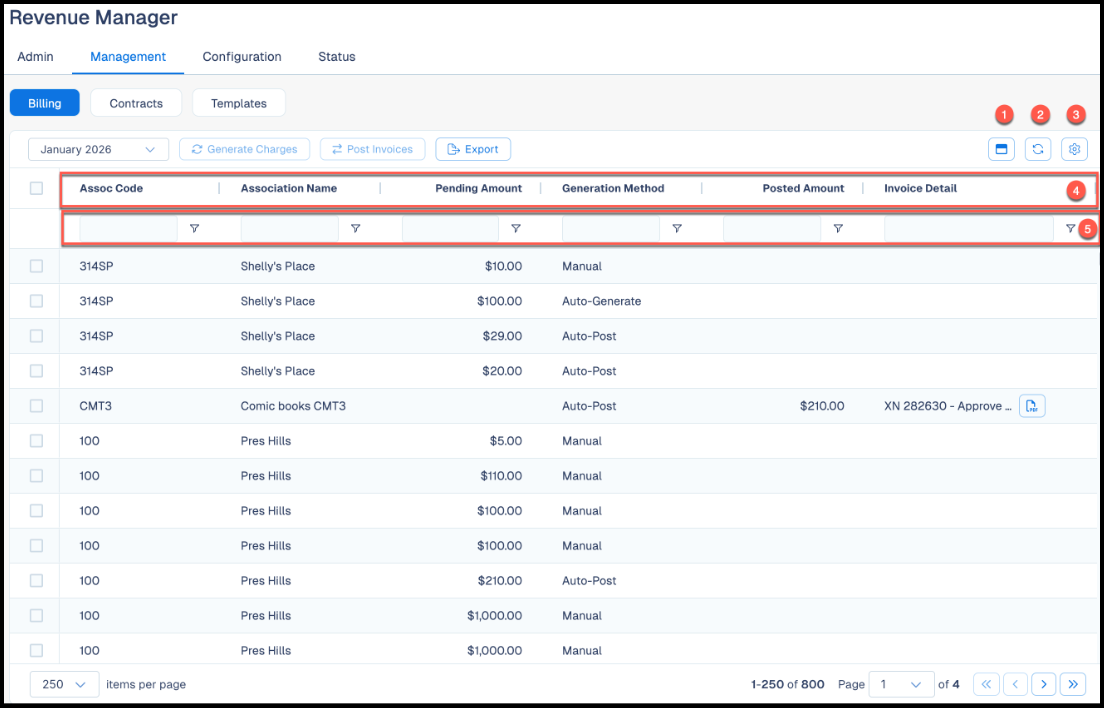Focus the Posted Amount filter input

tap(772, 229)
